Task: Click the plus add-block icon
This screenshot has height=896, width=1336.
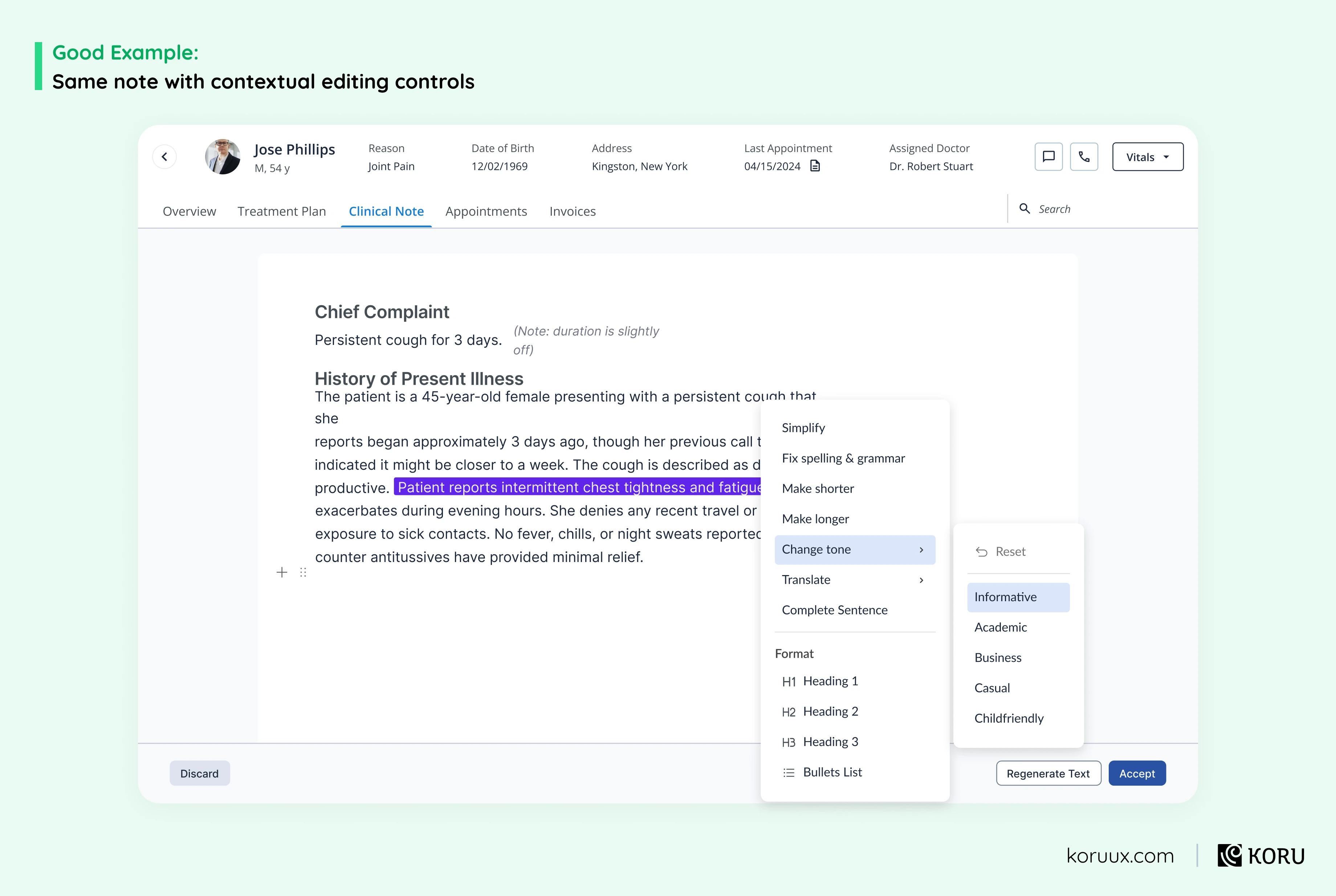Action: [x=282, y=572]
